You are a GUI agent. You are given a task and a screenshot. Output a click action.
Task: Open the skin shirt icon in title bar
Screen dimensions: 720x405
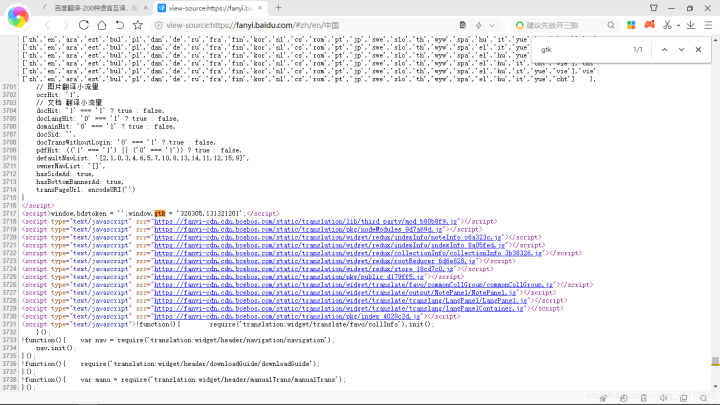pos(653,8)
